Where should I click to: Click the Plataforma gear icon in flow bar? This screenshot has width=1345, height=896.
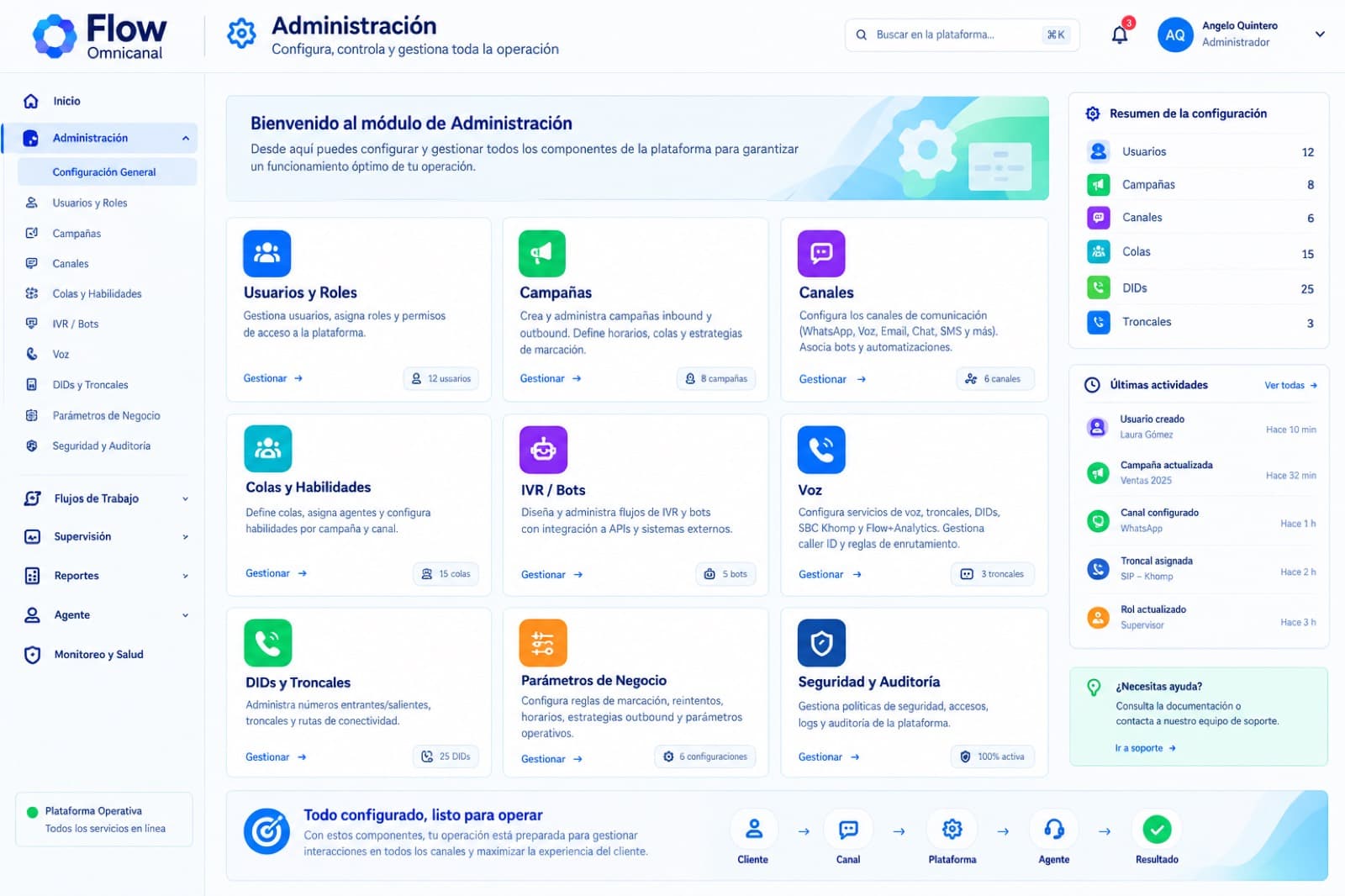click(952, 830)
